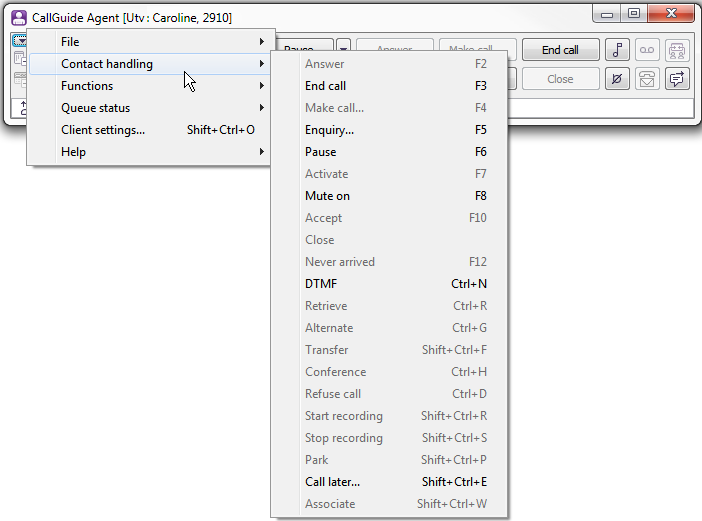Select Enquiry from Contact handling submenu
The height and width of the screenshot is (521, 702).
(329, 130)
